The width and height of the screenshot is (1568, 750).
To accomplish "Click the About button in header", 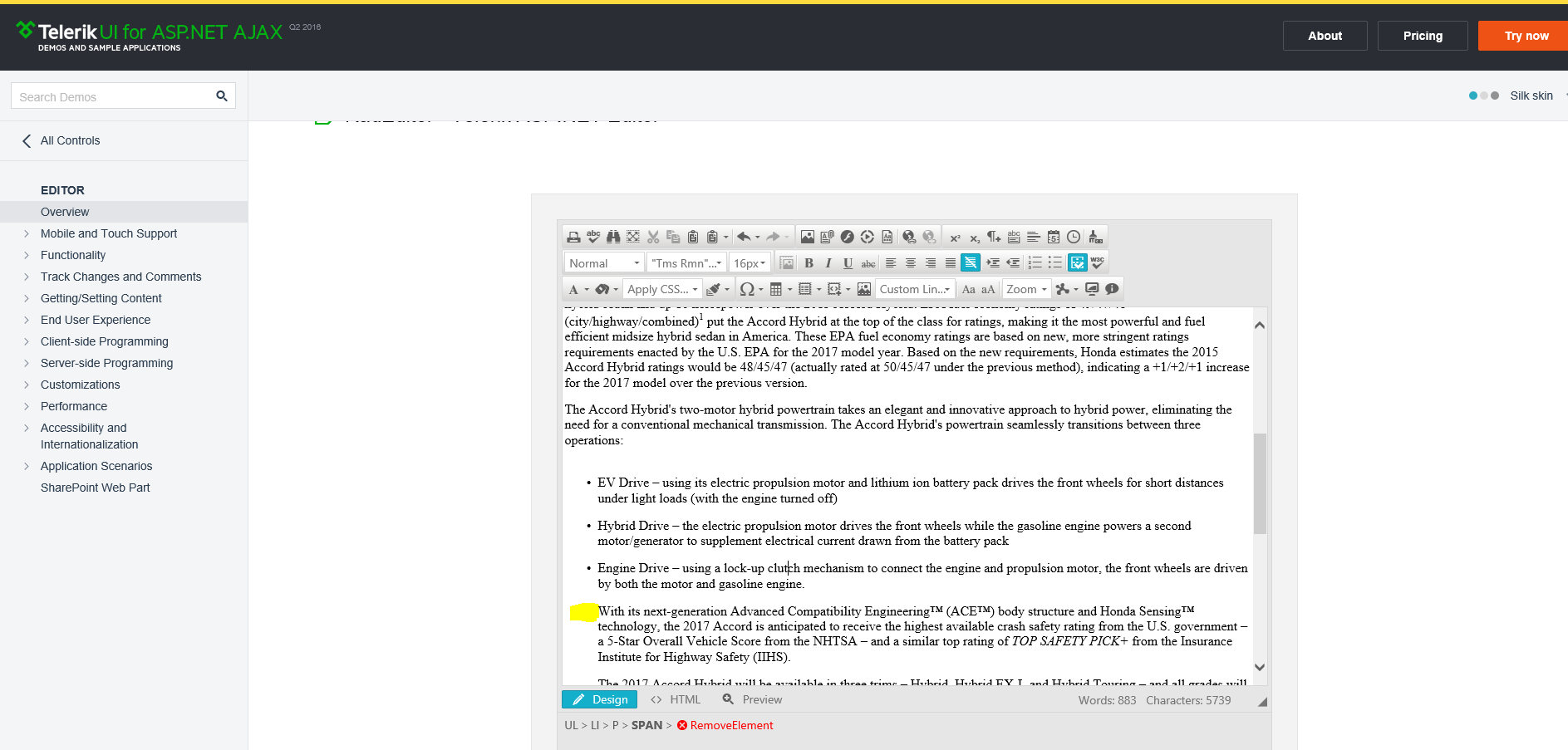I will click(x=1325, y=36).
